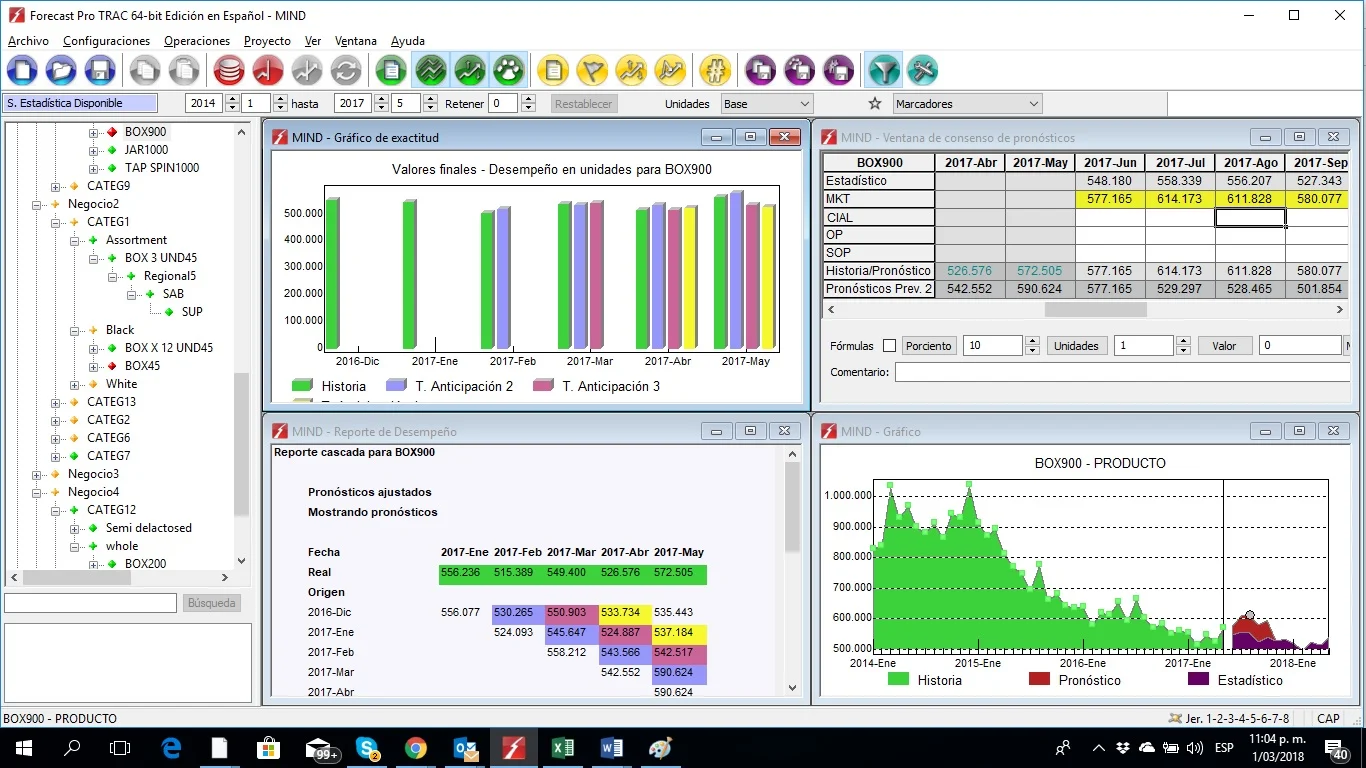Click the purple save icon beside the filter
The image size is (1366, 768).
point(838,70)
